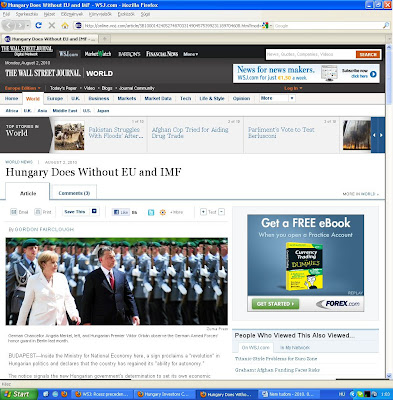Open Titanic-Style Problems for Euro Zone link

click(x=276, y=359)
